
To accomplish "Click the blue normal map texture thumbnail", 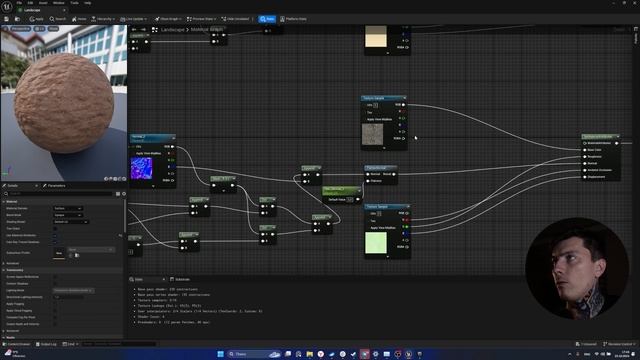I will click(x=141, y=168).
